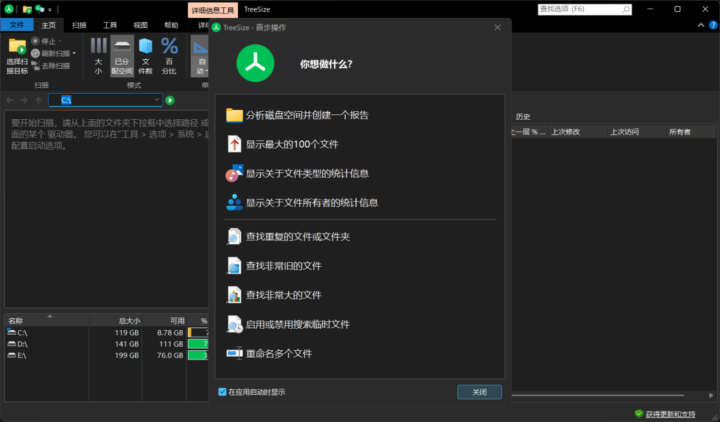Uncheck 在应用启动时显示 checkbox
720x422 pixels.
[x=222, y=392]
